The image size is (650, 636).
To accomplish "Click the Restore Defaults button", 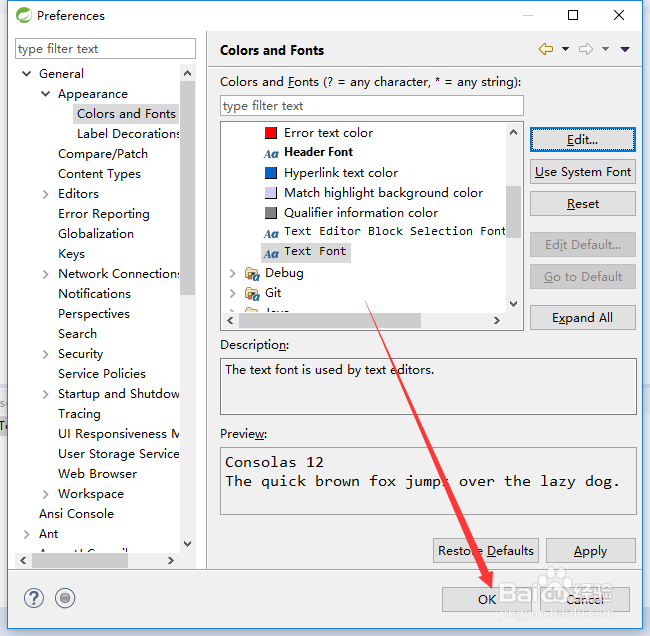I will [486, 551].
